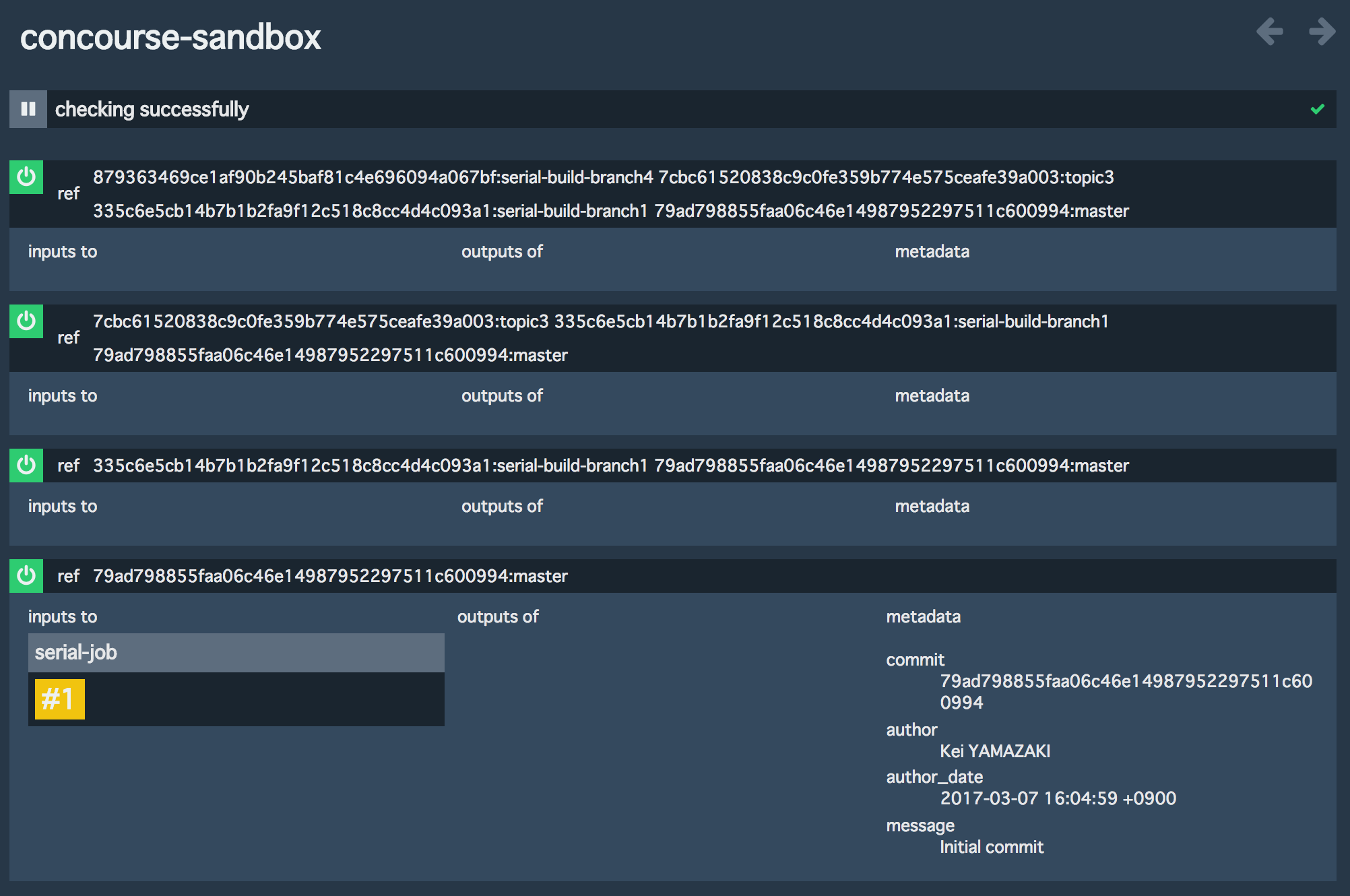Click the ref label on the master version row
The height and width of the screenshot is (896, 1350).
68,576
